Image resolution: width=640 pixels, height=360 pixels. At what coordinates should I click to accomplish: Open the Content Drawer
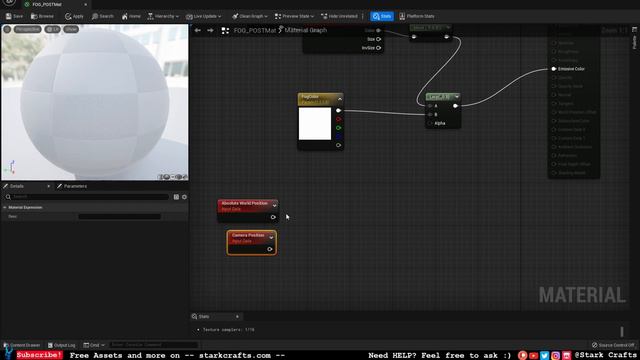tap(22, 345)
